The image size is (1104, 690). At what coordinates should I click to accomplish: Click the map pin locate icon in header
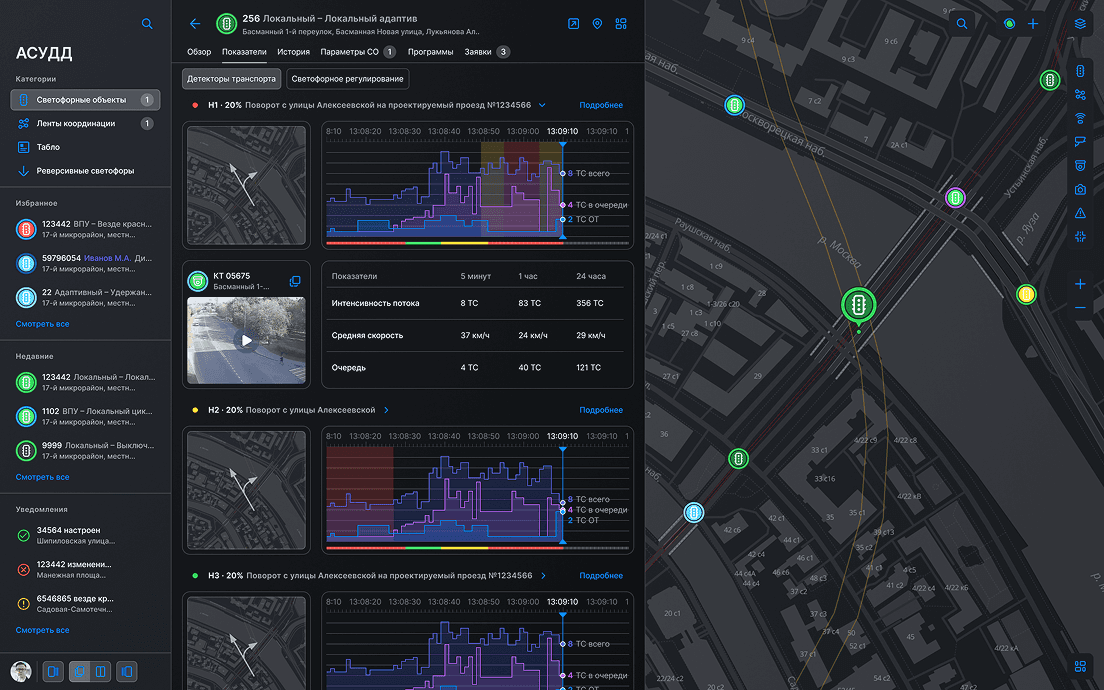[x=597, y=24]
